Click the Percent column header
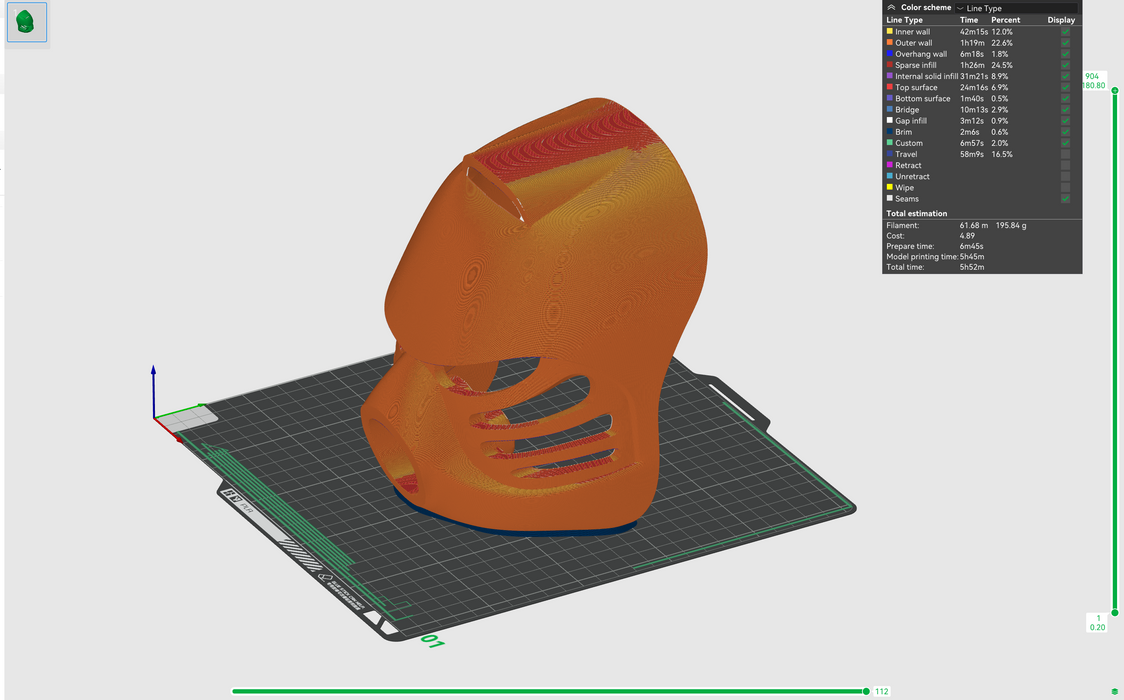 pyautogui.click(x=1005, y=20)
